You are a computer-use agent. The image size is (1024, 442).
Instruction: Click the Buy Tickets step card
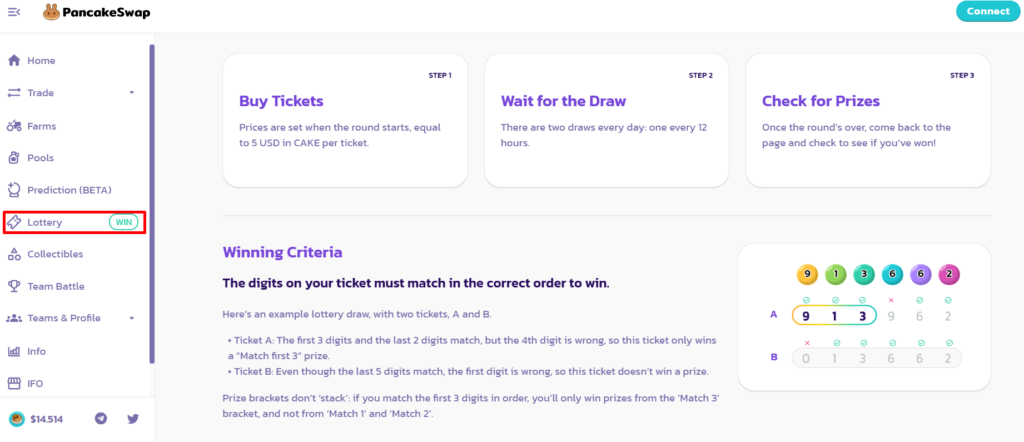(x=345, y=120)
